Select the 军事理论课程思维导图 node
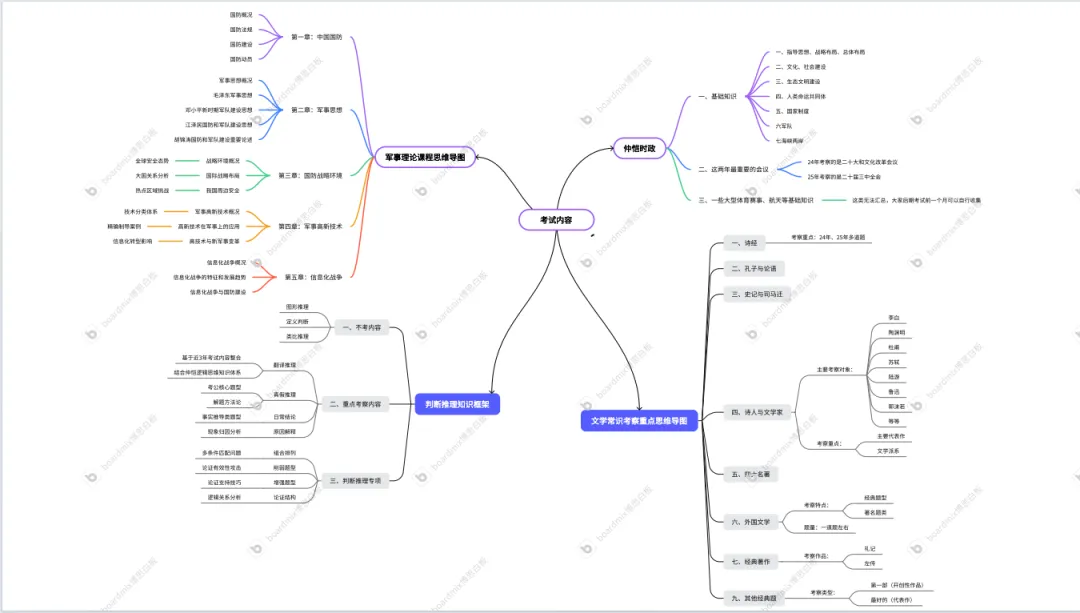 click(425, 157)
